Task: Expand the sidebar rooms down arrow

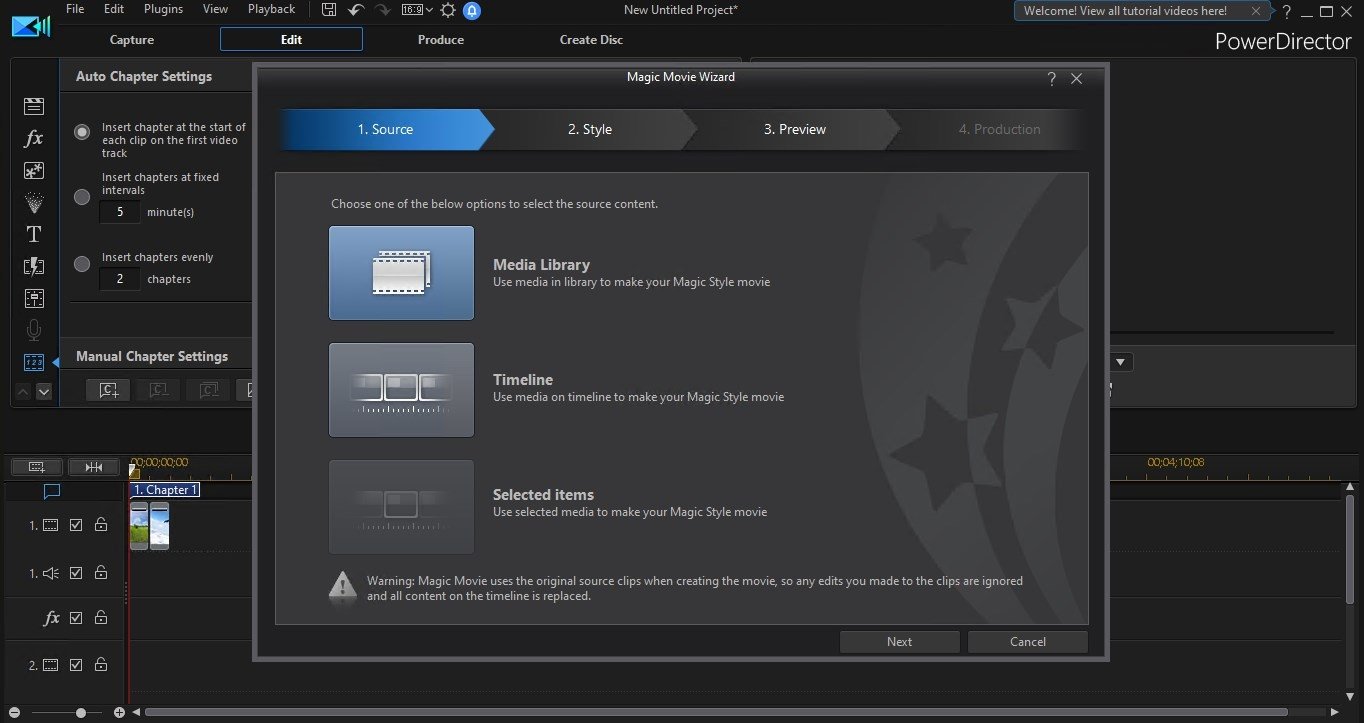Action: [43, 392]
